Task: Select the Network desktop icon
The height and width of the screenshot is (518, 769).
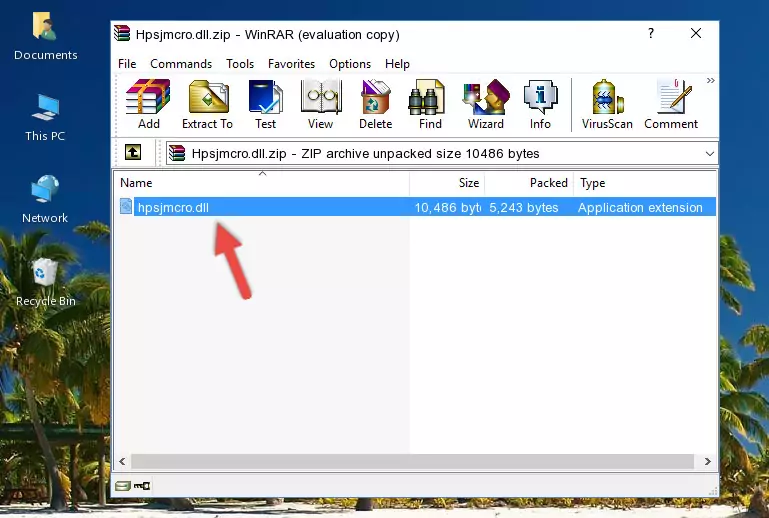Action: point(45,199)
